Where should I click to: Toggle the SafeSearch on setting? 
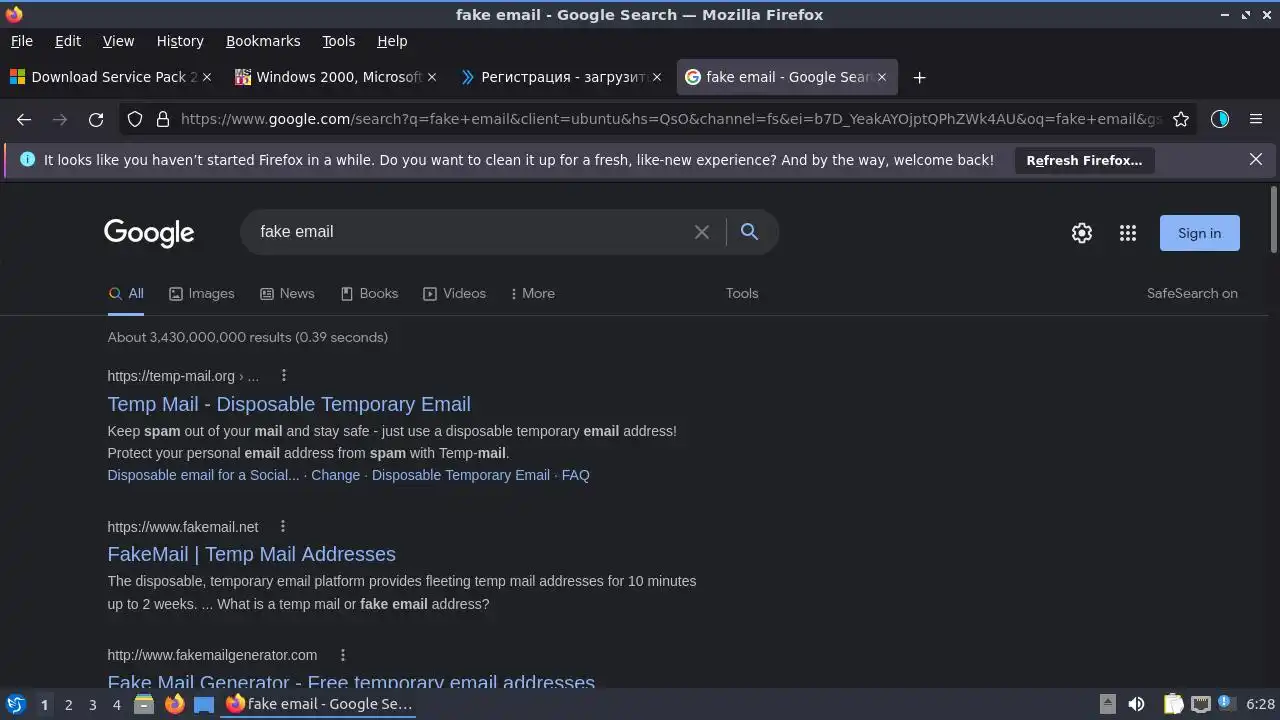coord(1192,293)
